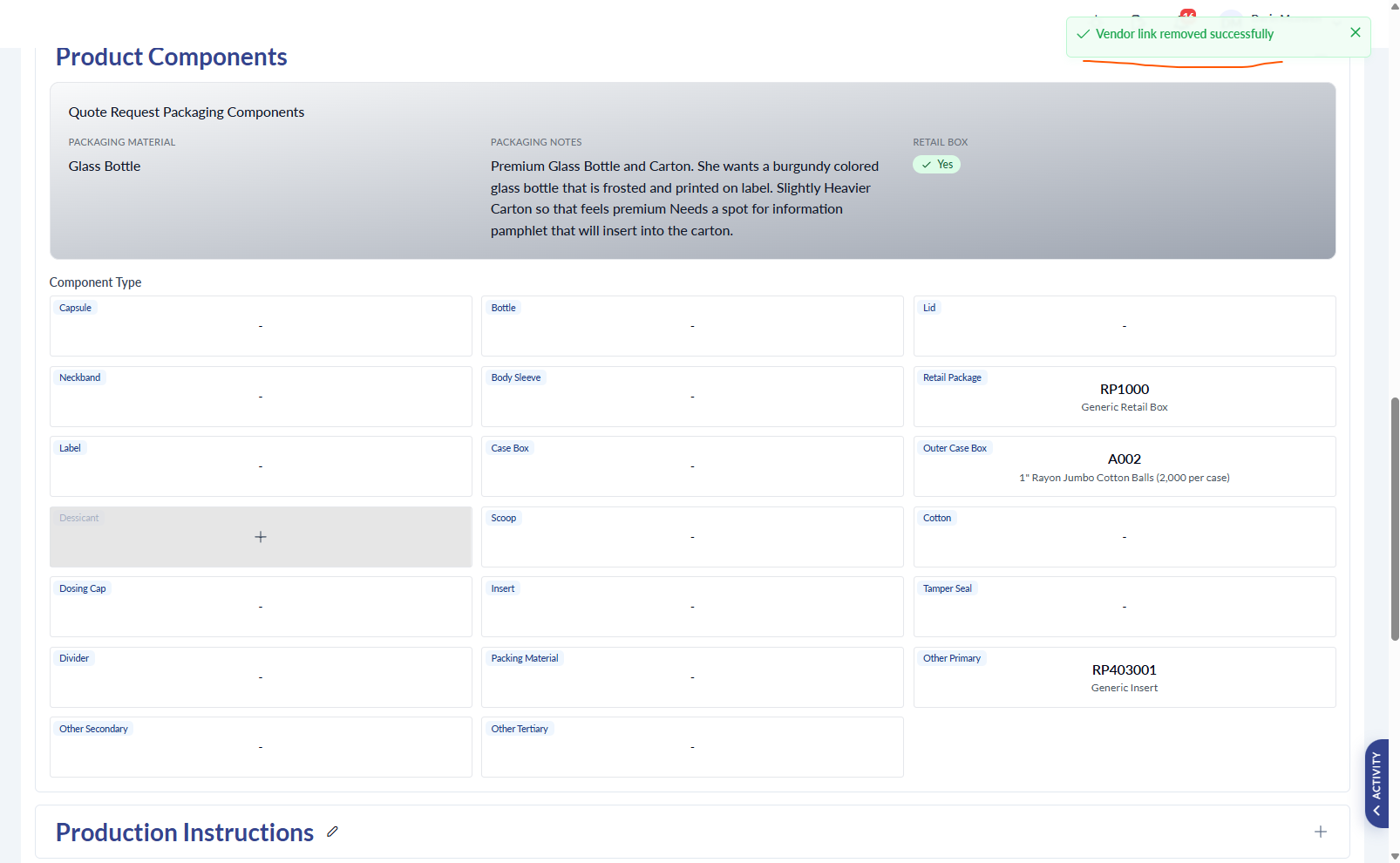Select the Other Tertiary component card
1400x863 pixels.
point(692,747)
